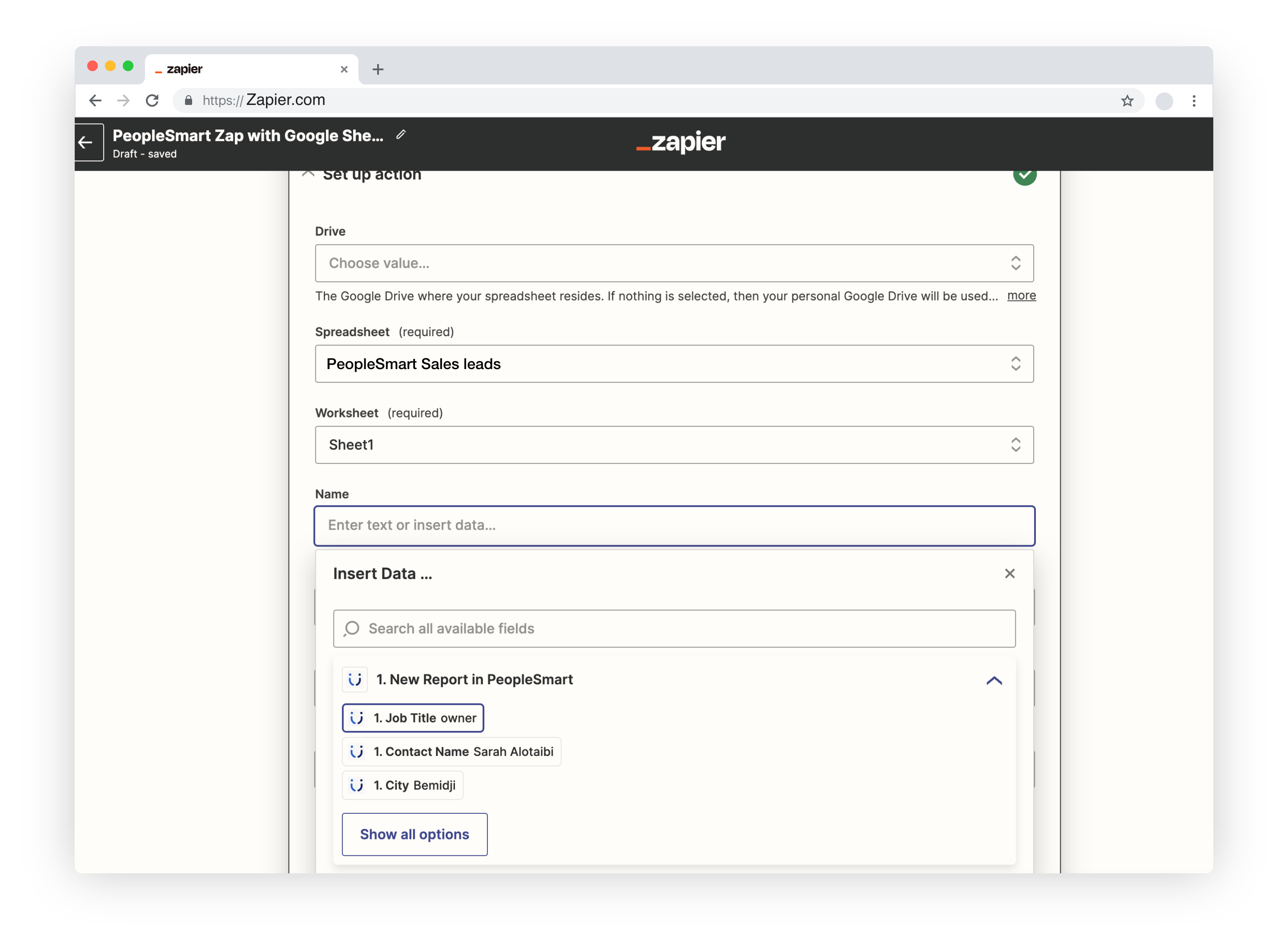Viewport: 1288px width, 948px height.
Task: Close the zapier browser tab
Action: [x=344, y=69]
